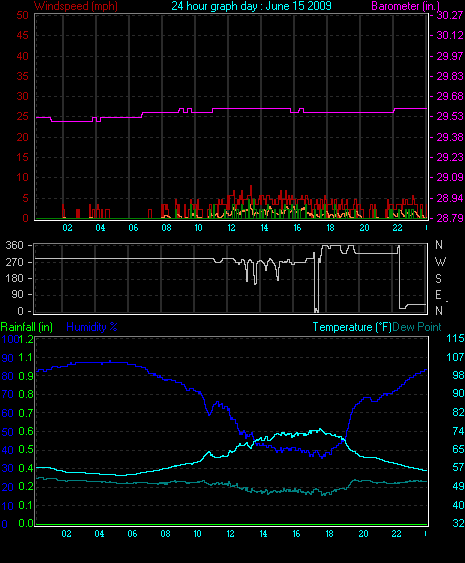
Task: Select the 29.68 barometer scale value
Action: tap(450, 97)
